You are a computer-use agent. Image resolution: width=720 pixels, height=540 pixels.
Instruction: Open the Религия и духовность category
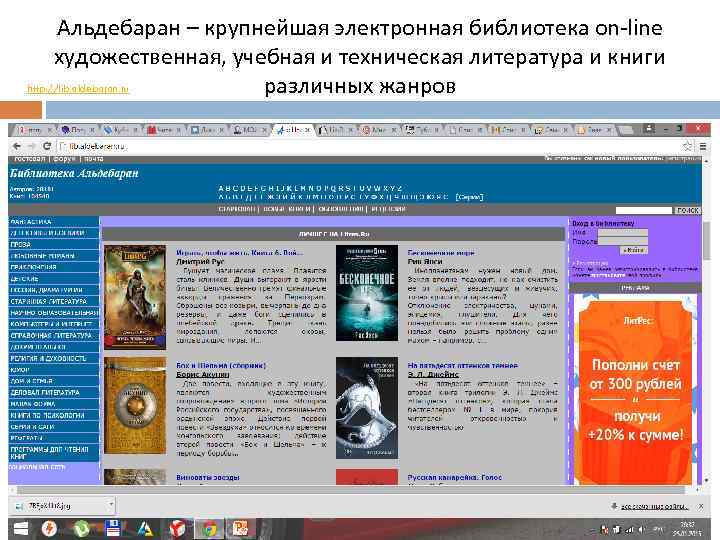point(53,358)
